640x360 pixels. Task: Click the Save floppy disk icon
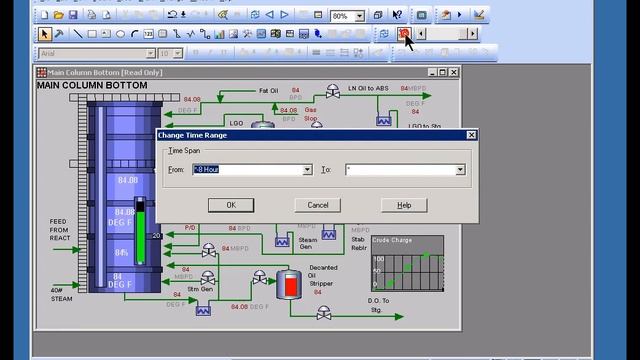tap(73, 16)
